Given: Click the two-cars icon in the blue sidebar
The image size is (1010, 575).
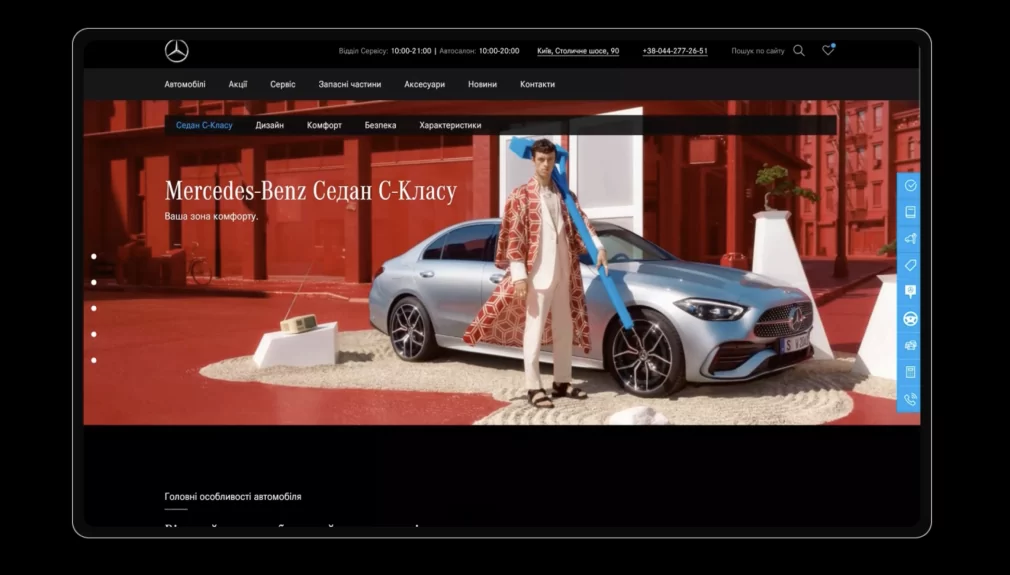Looking at the screenshot, I should [910, 345].
